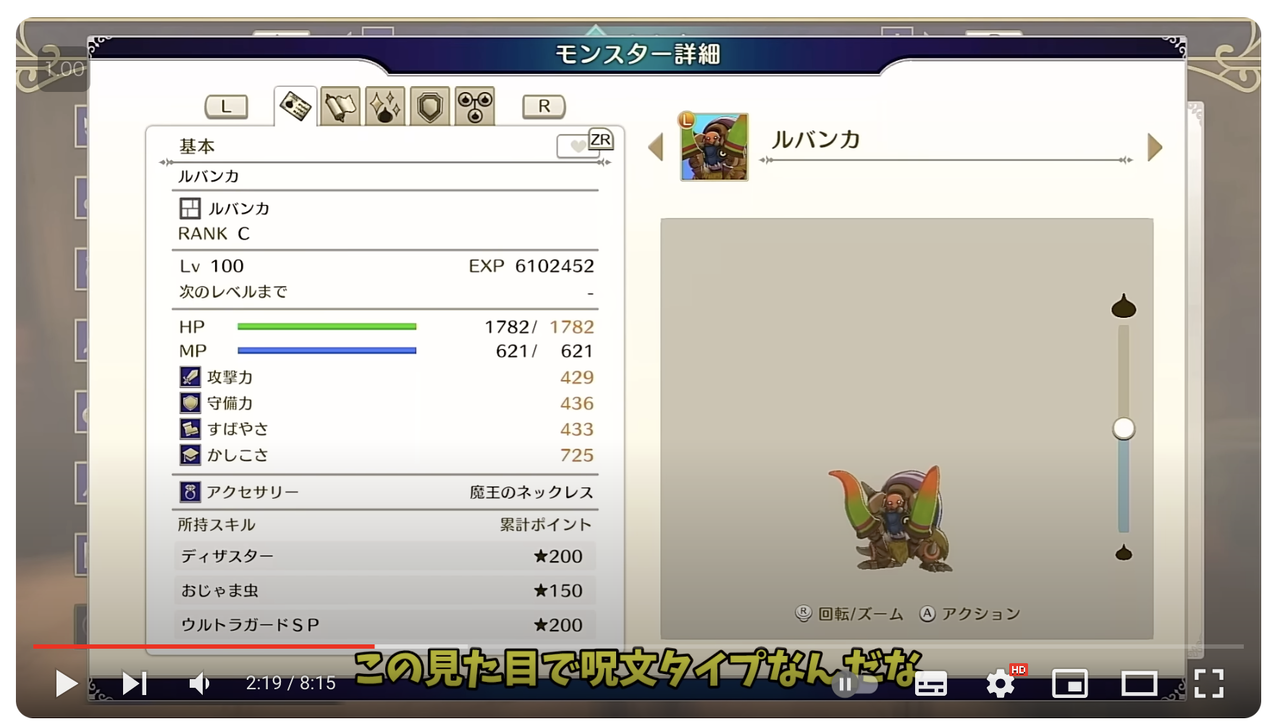
Task: Click the すばやさ boot icon
Action: coord(190,429)
